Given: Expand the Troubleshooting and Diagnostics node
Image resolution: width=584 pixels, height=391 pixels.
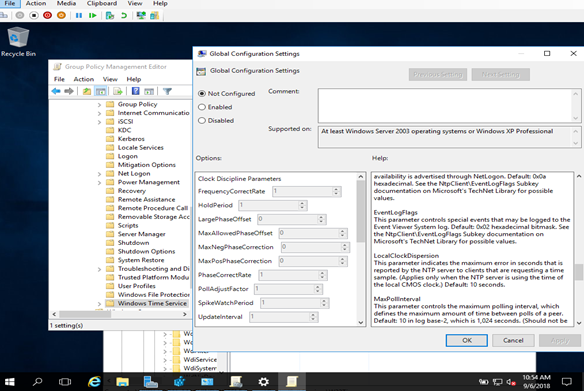Looking at the screenshot, I should tap(99, 269).
